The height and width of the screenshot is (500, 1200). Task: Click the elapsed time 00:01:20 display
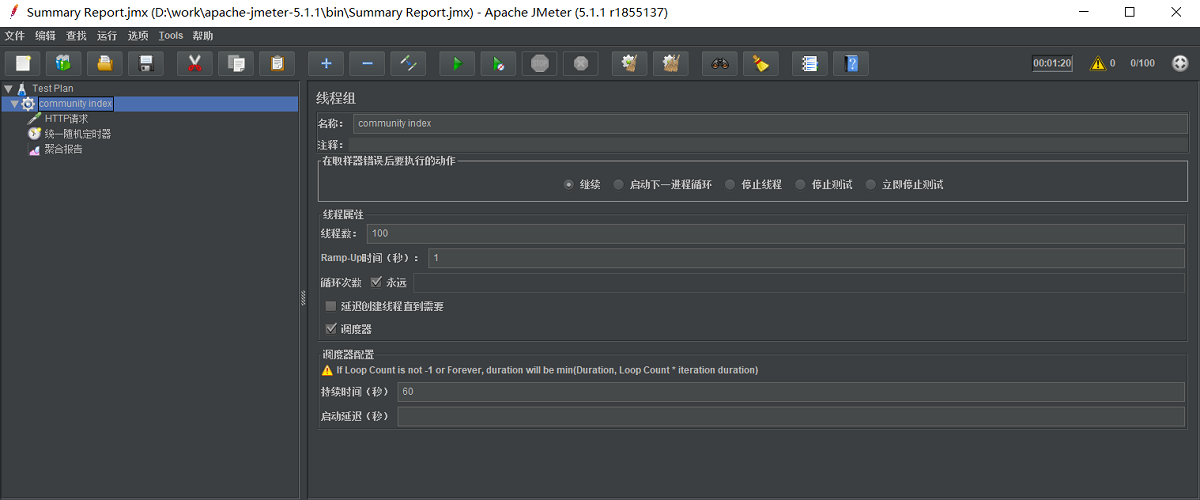pos(1052,63)
